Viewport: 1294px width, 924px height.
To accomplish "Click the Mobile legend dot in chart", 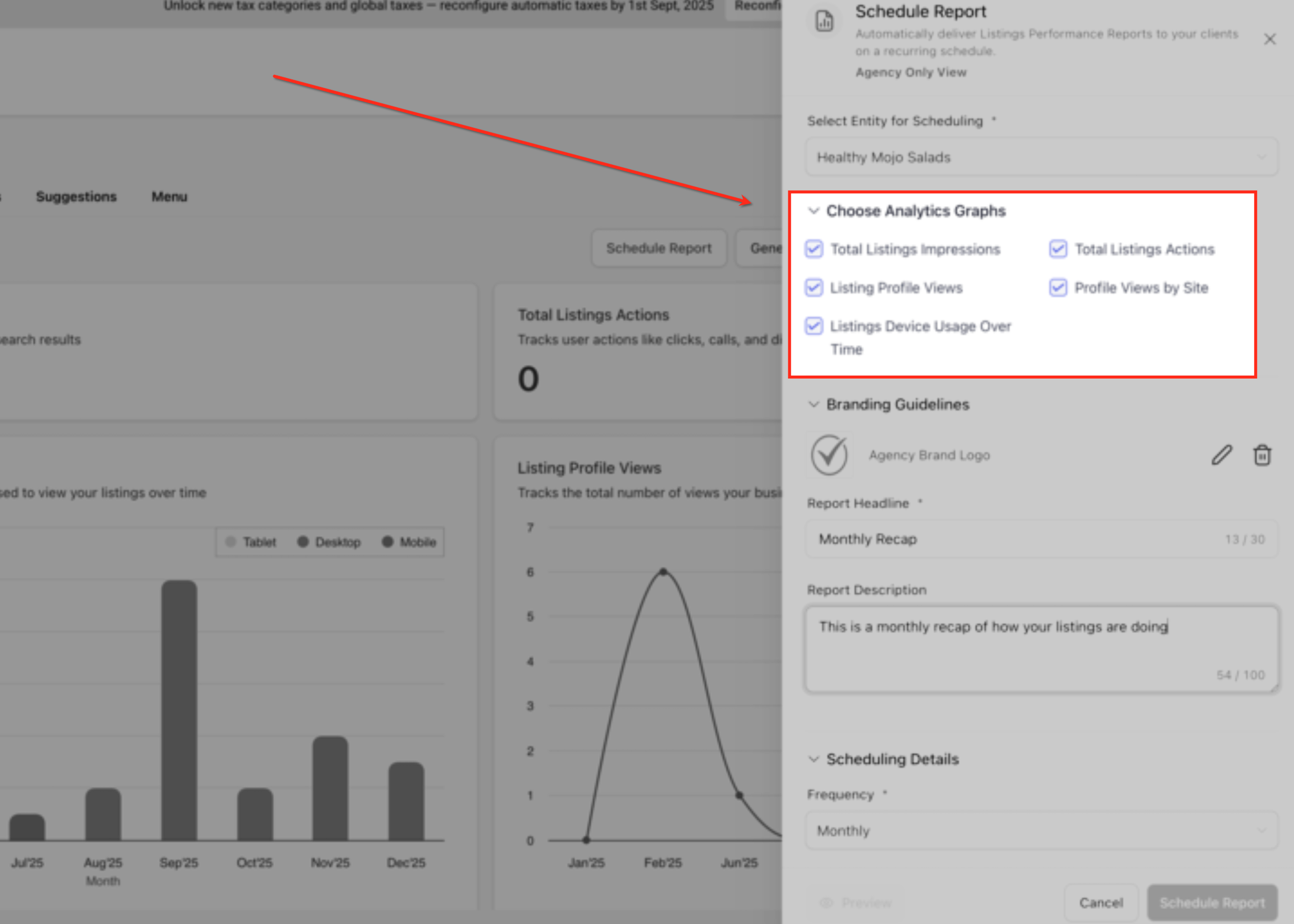I will click(388, 541).
